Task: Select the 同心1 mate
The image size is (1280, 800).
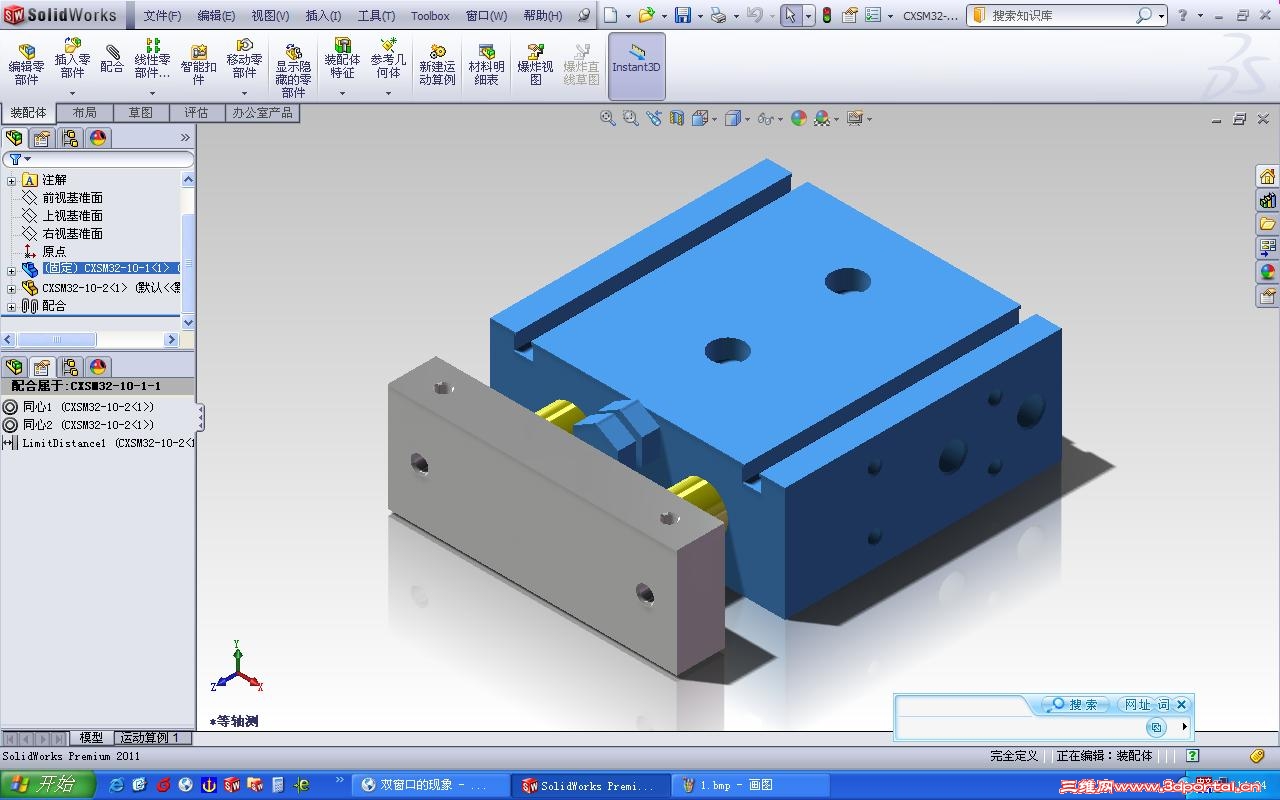Action: (88, 407)
